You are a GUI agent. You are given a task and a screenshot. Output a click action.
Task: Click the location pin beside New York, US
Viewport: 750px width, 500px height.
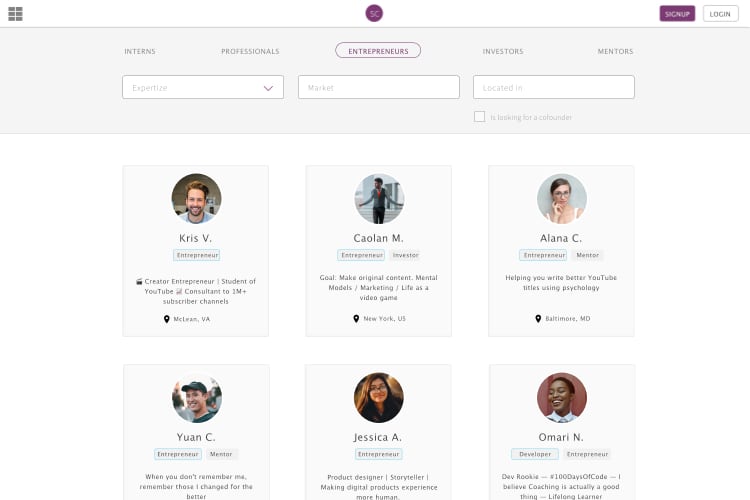tap(355, 319)
